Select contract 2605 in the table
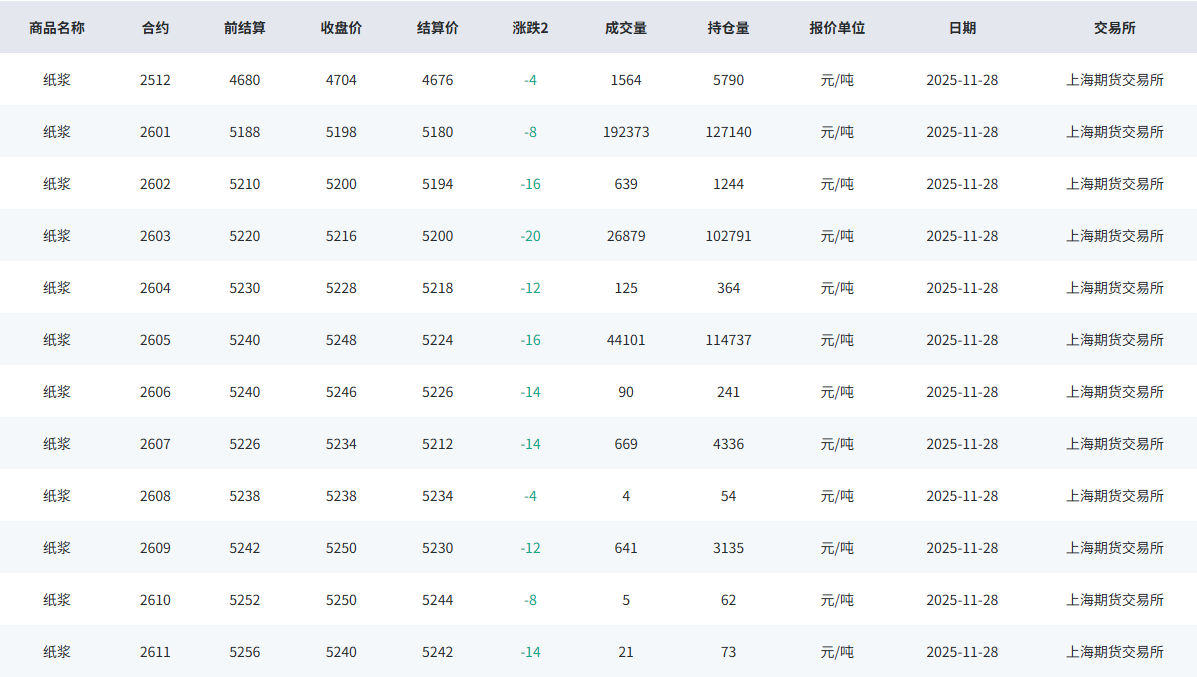 [155, 340]
